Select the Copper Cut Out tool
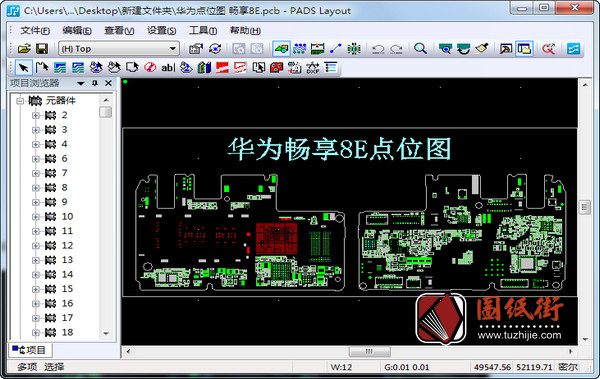Viewport: 600px width, 379px height. coord(78,68)
